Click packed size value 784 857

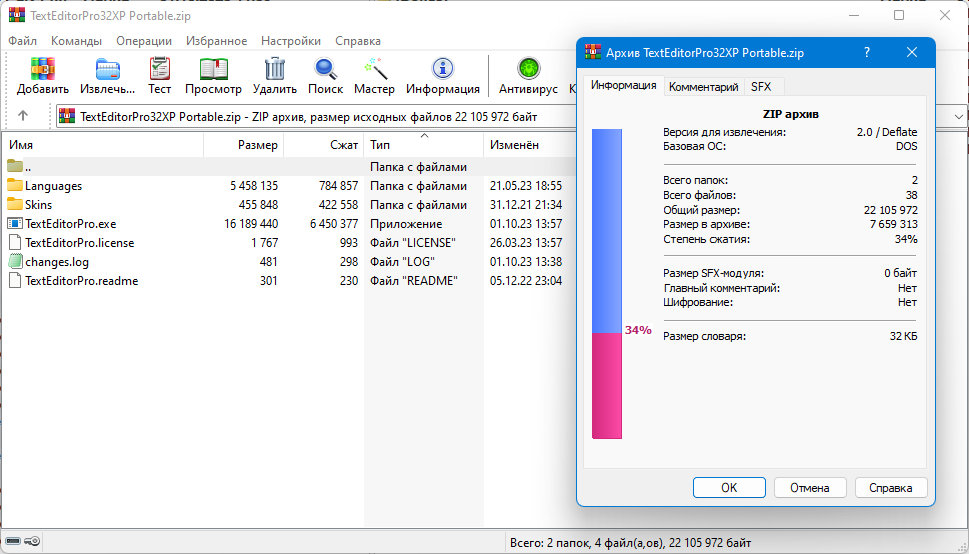[x=339, y=185]
